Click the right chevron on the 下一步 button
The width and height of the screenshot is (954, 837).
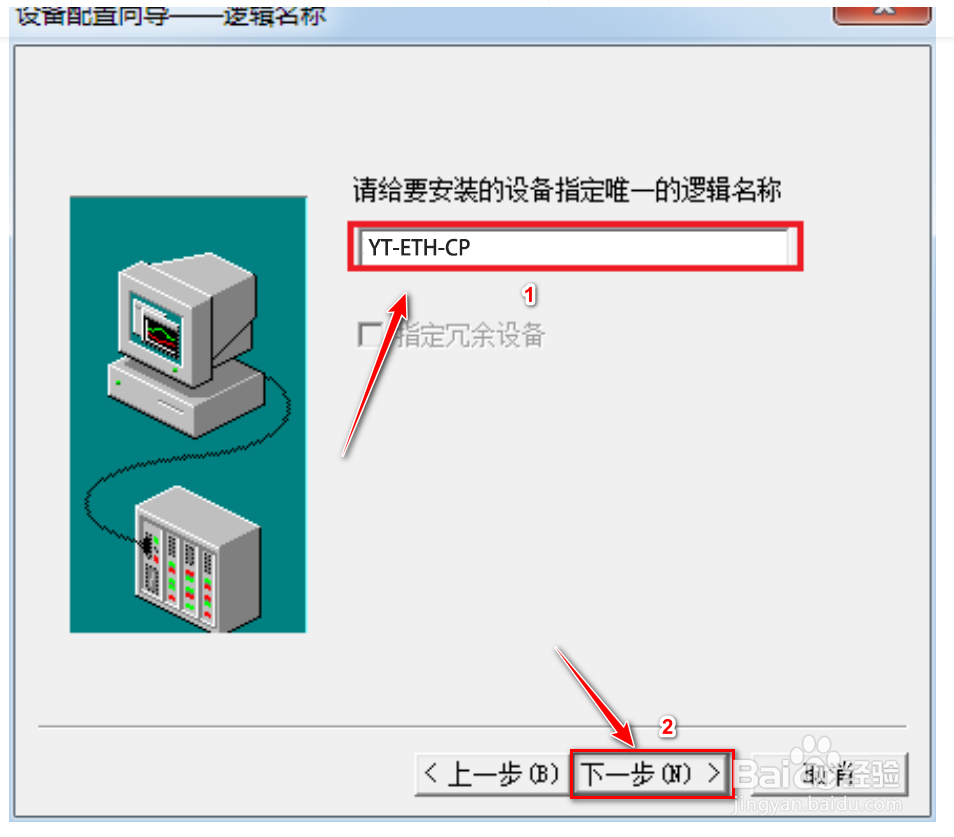[x=714, y=773]
